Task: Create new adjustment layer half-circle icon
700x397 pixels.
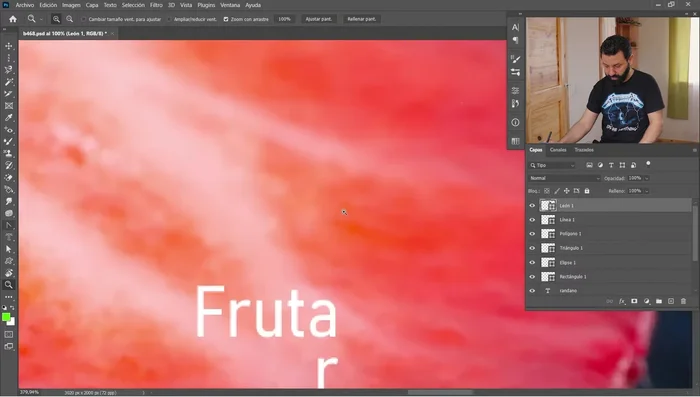Action: pos(646,301)
